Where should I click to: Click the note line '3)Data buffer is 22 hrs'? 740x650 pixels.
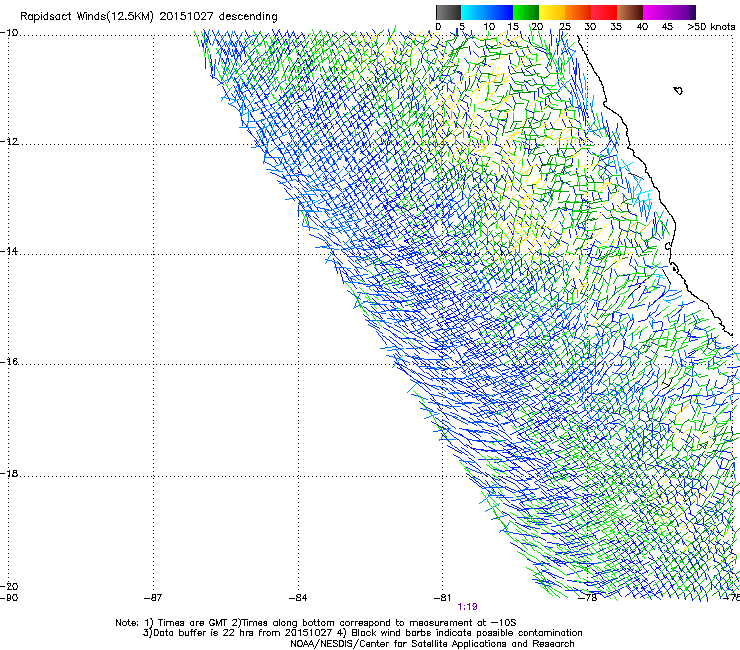pos(362,633)
